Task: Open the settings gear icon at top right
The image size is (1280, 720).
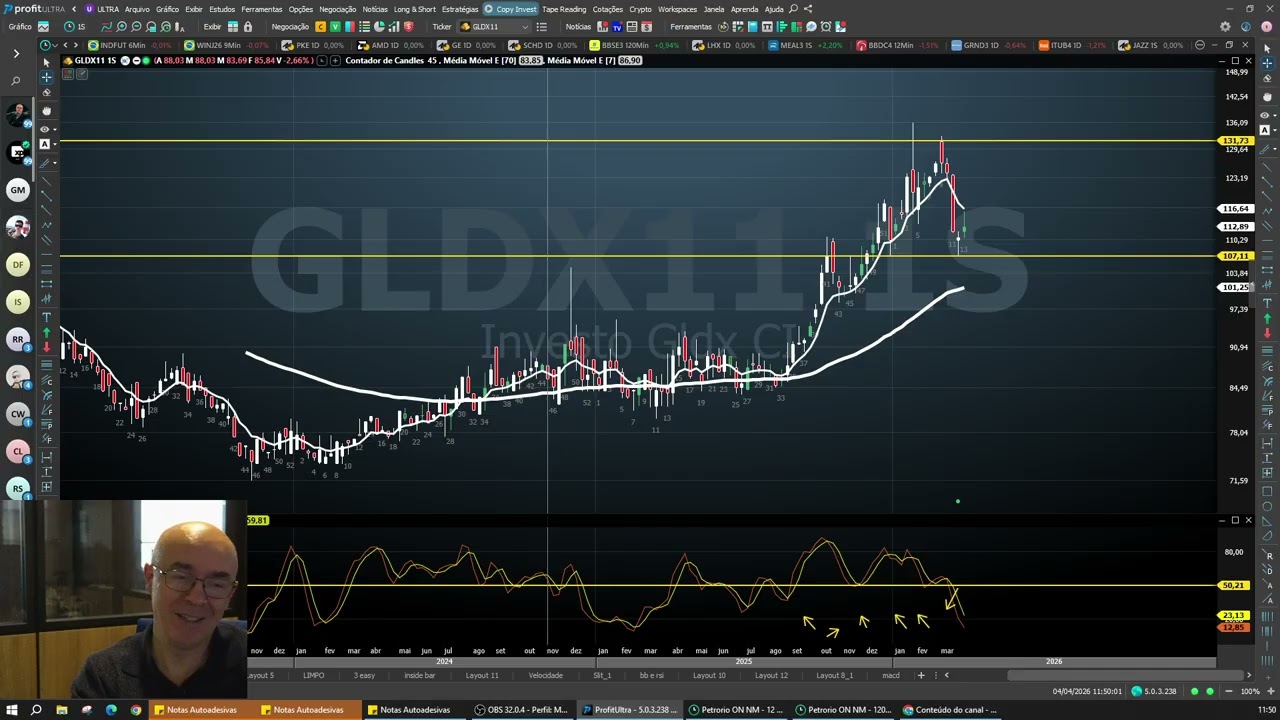Action: click(x=1225, y=26)
